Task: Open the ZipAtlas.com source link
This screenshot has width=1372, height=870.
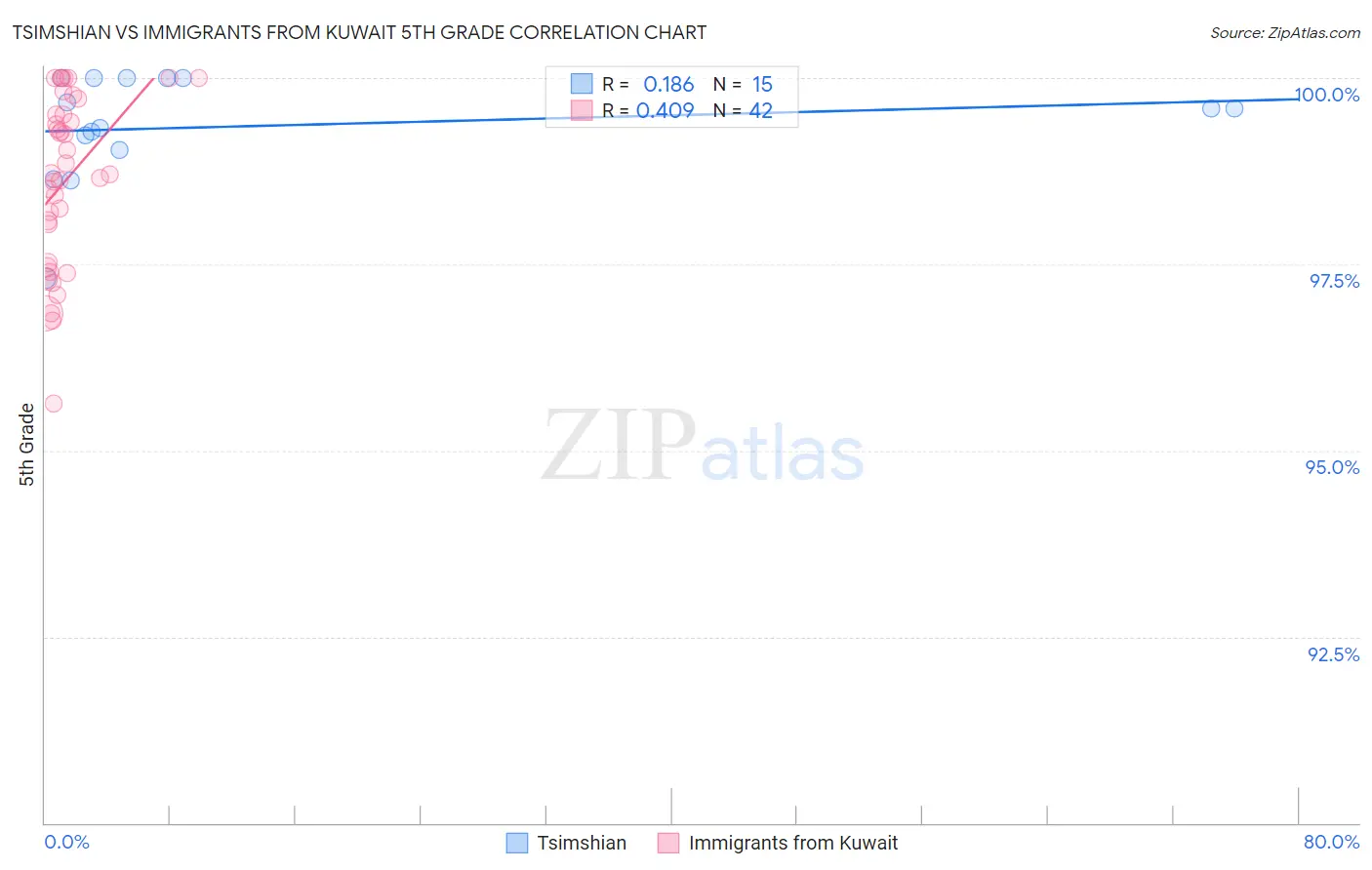Action: pyautogui.click(x=1285, y=32)
